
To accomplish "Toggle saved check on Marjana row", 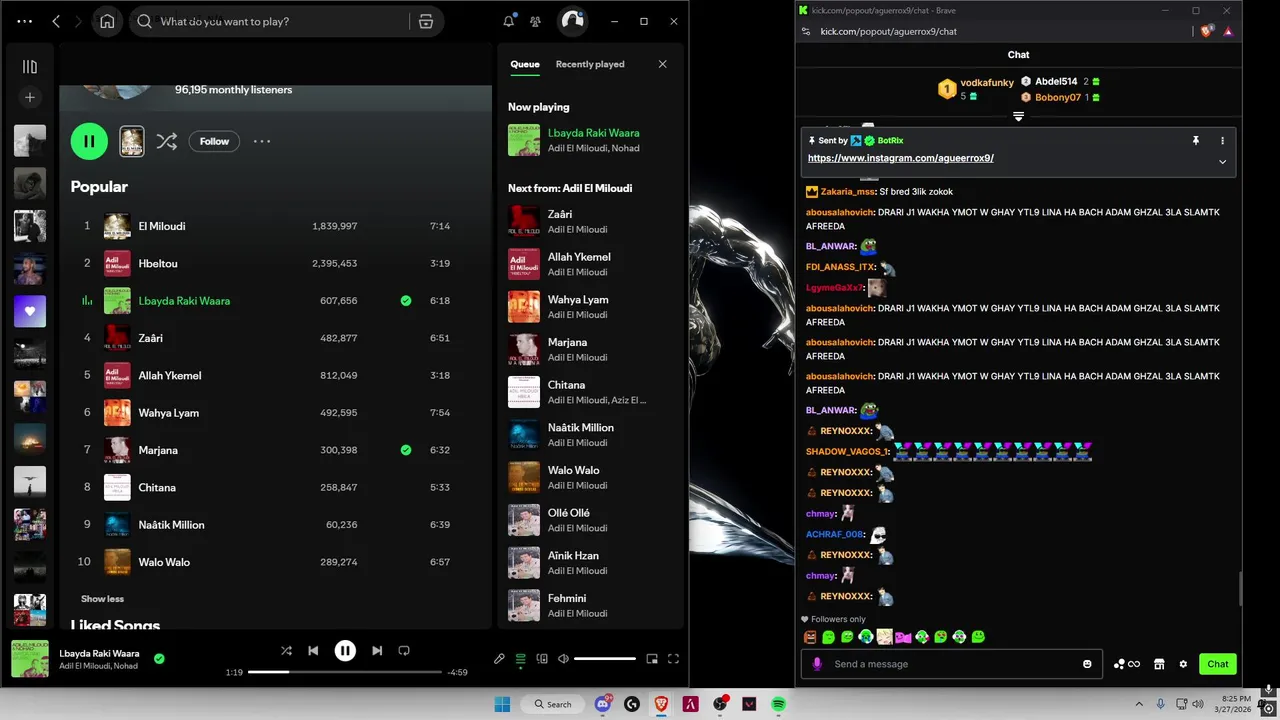I will 406,450.
